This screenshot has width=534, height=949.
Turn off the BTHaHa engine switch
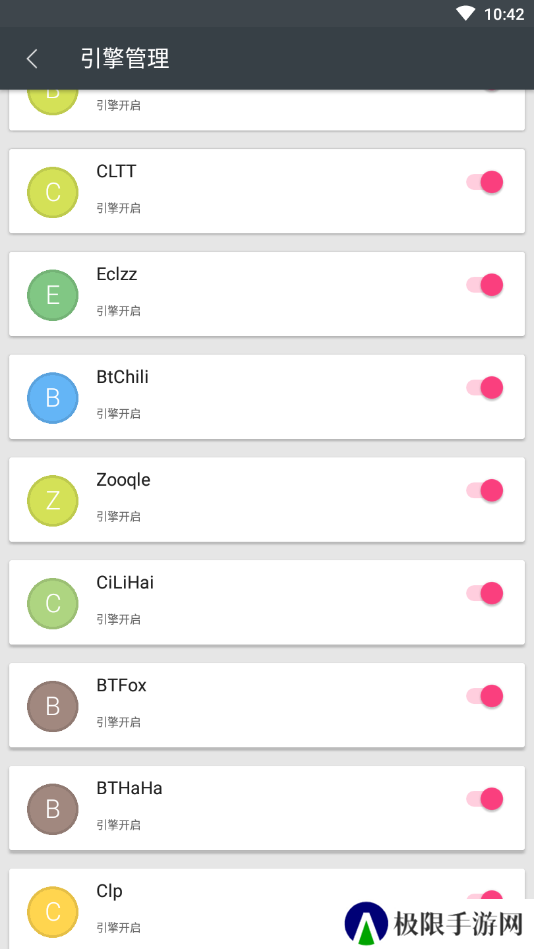click(x=485, y=799)
